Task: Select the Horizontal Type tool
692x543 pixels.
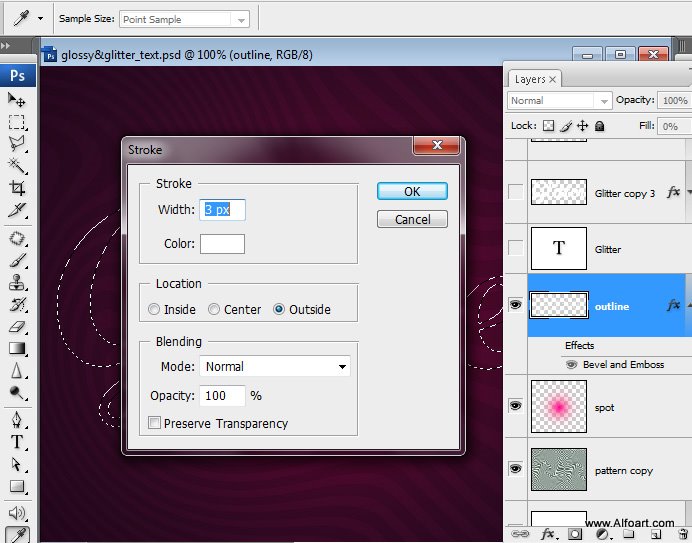Action: (x=17, y=442)
